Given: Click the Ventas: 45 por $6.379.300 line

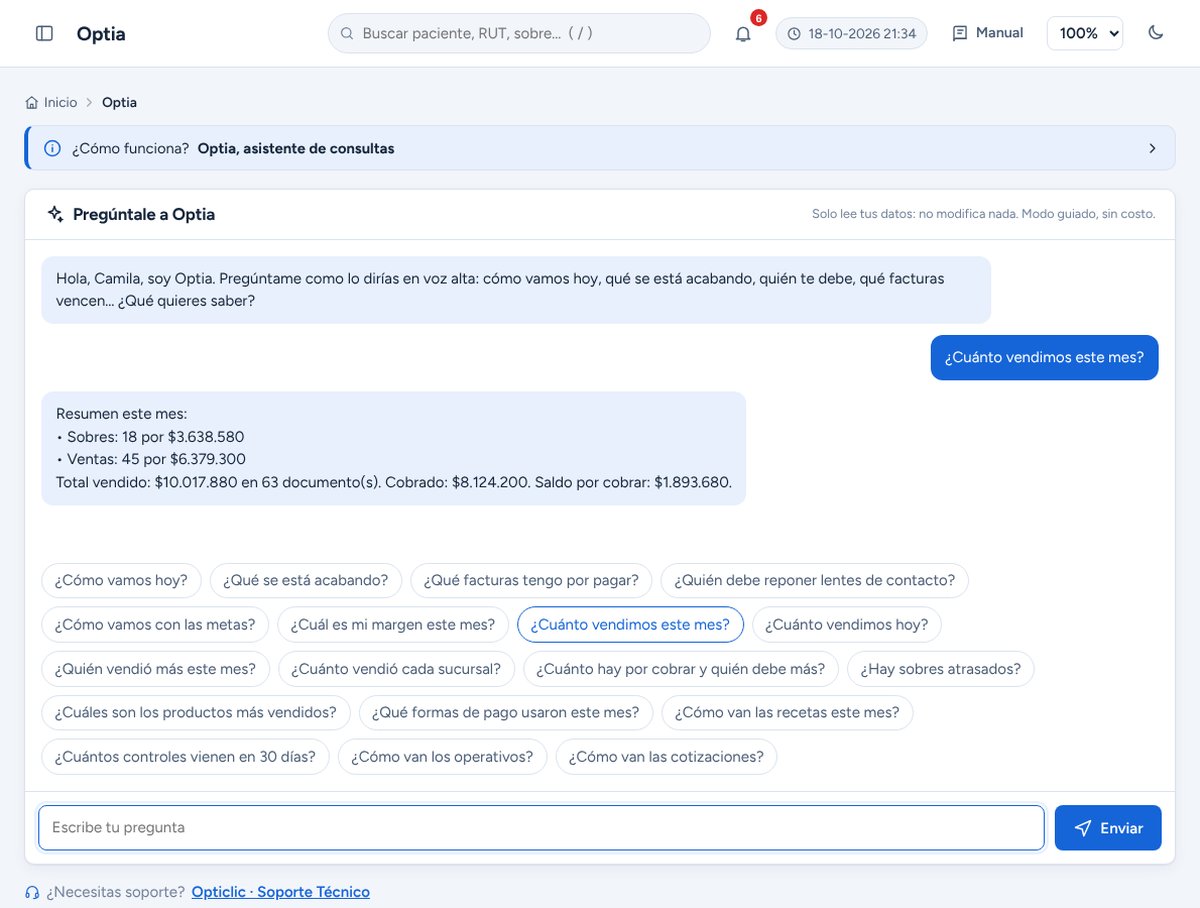Looking at the screenshot, I should (151, 459).
